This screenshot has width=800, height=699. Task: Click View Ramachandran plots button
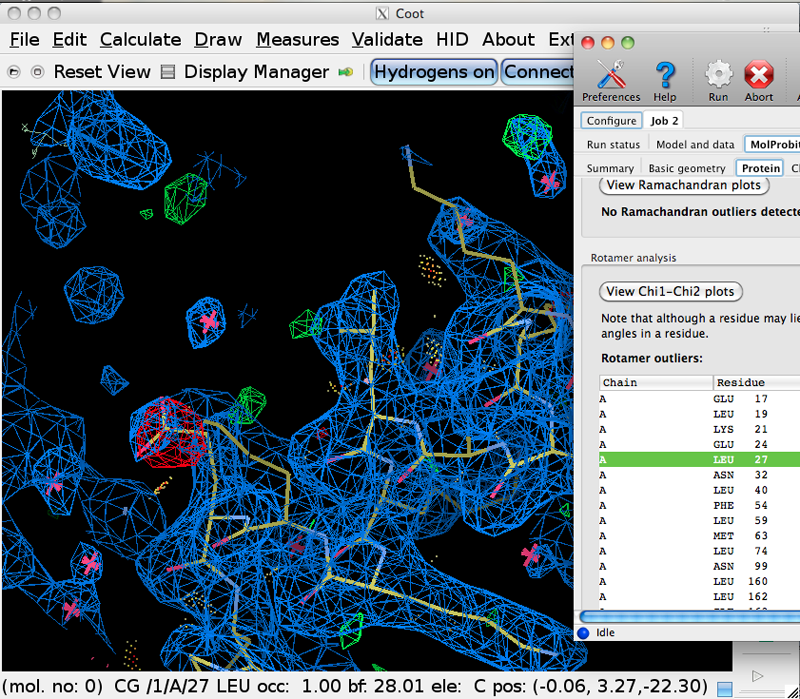point(685,185)
